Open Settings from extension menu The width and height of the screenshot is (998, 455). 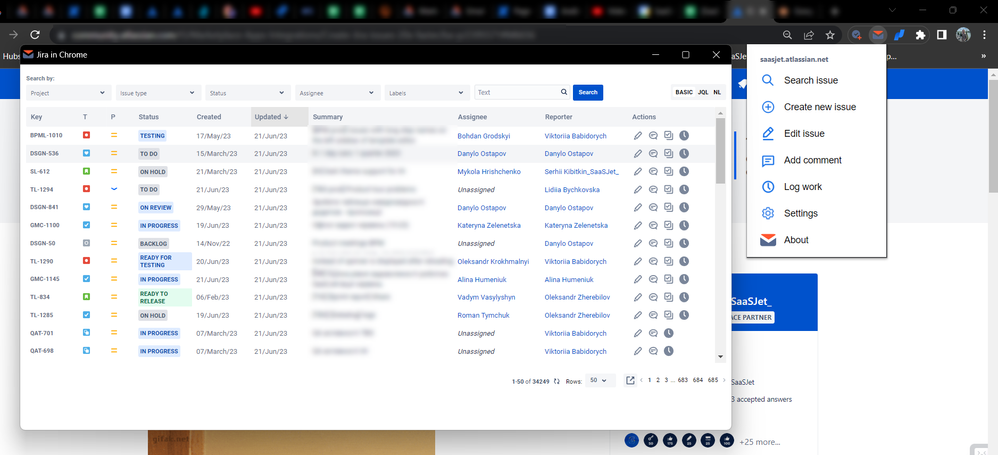(817, 214)
